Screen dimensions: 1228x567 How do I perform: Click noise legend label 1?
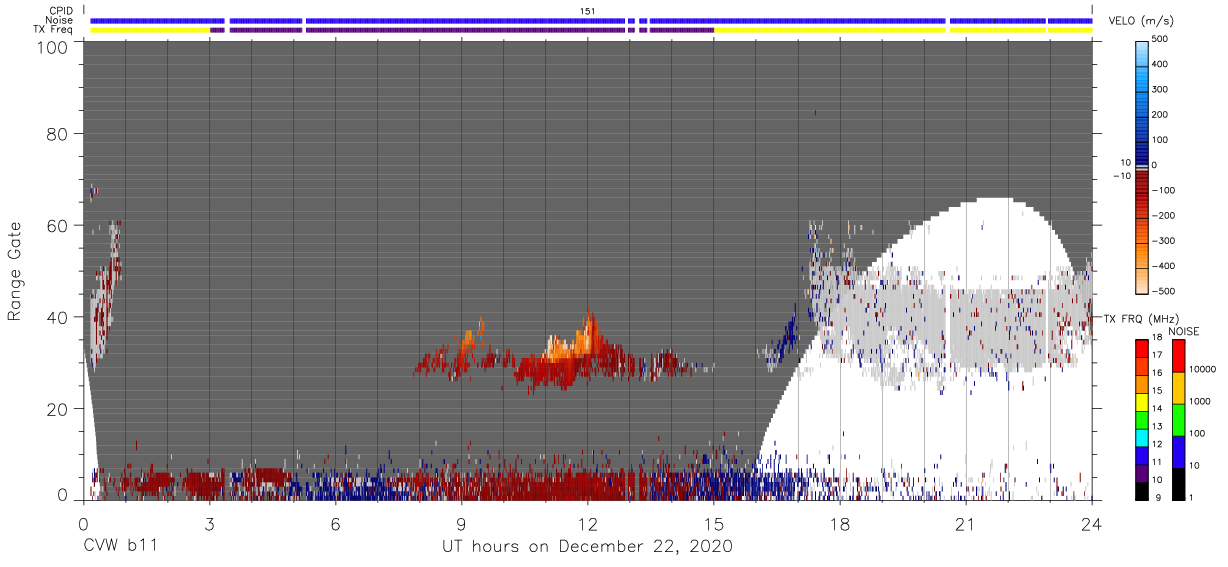click(1191, 498)
